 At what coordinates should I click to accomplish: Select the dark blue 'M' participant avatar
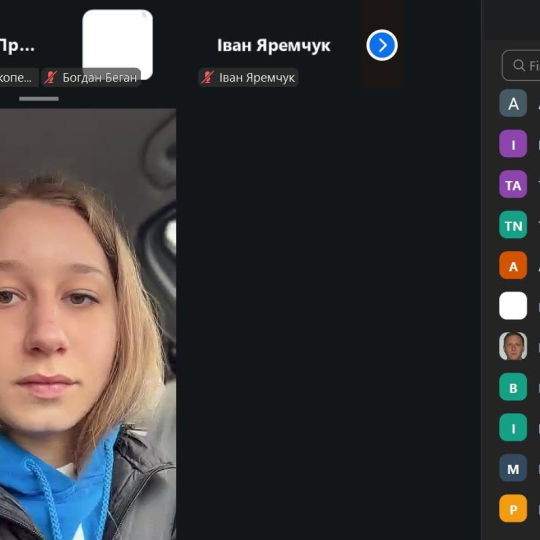(513, 468)
